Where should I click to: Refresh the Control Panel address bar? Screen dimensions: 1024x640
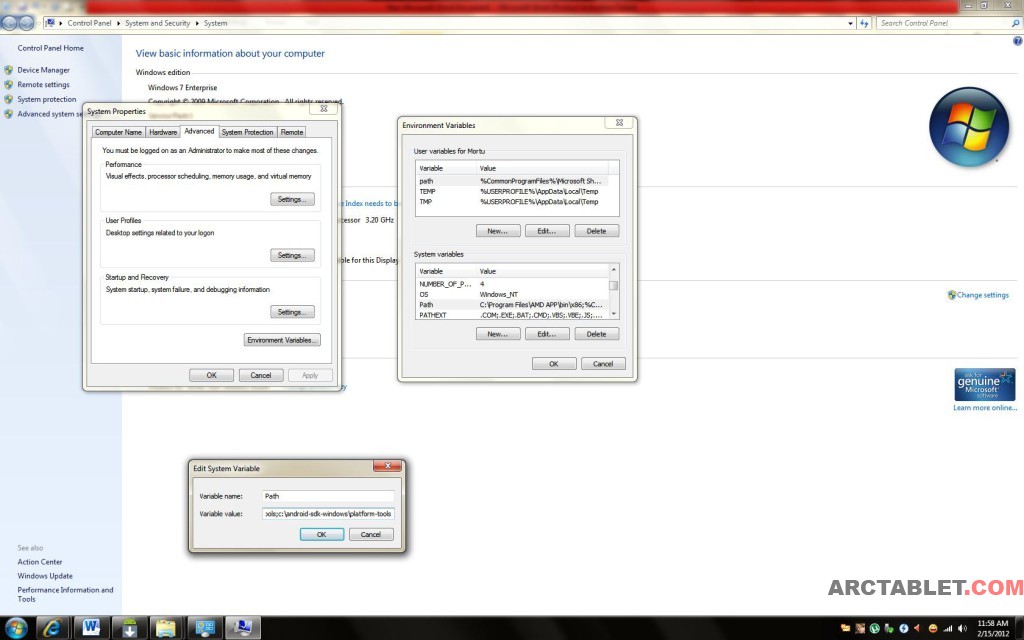tap(864, 23)
